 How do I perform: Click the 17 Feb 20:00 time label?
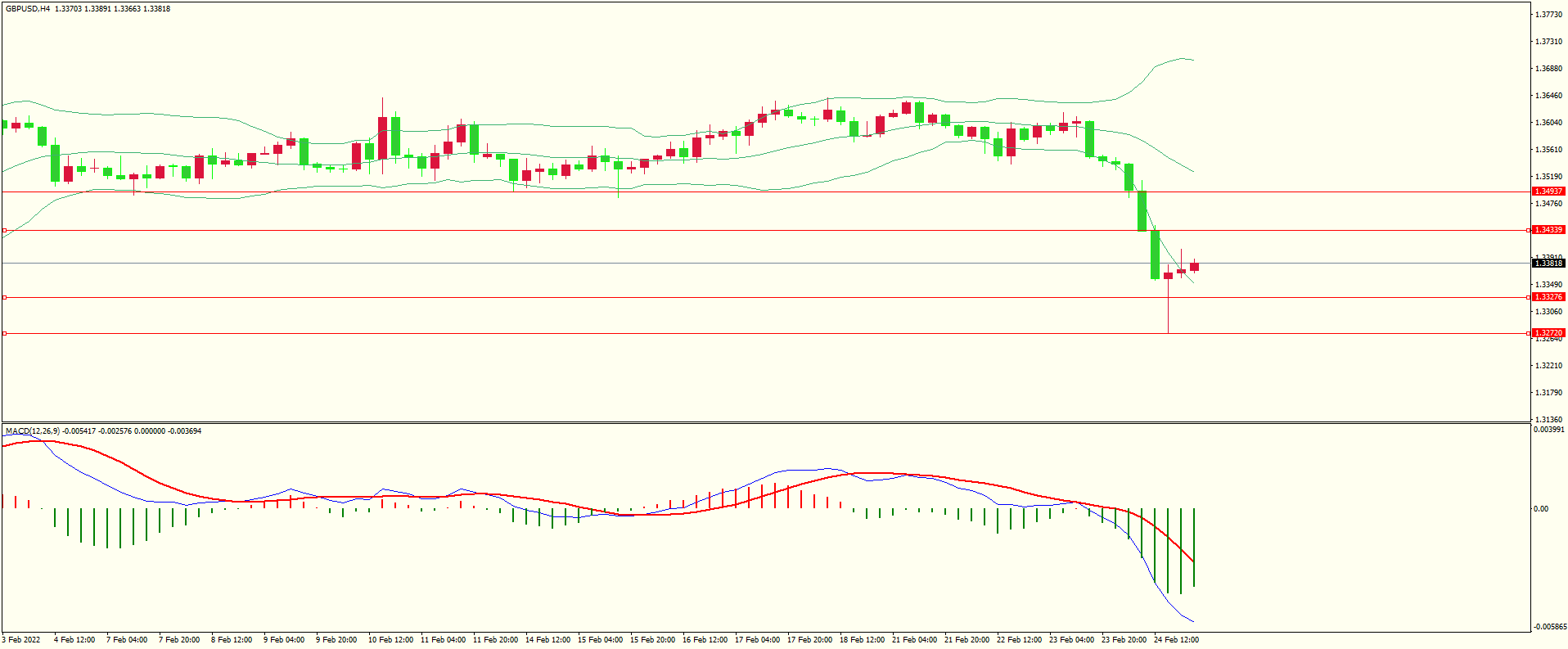(x=810, y=640)
